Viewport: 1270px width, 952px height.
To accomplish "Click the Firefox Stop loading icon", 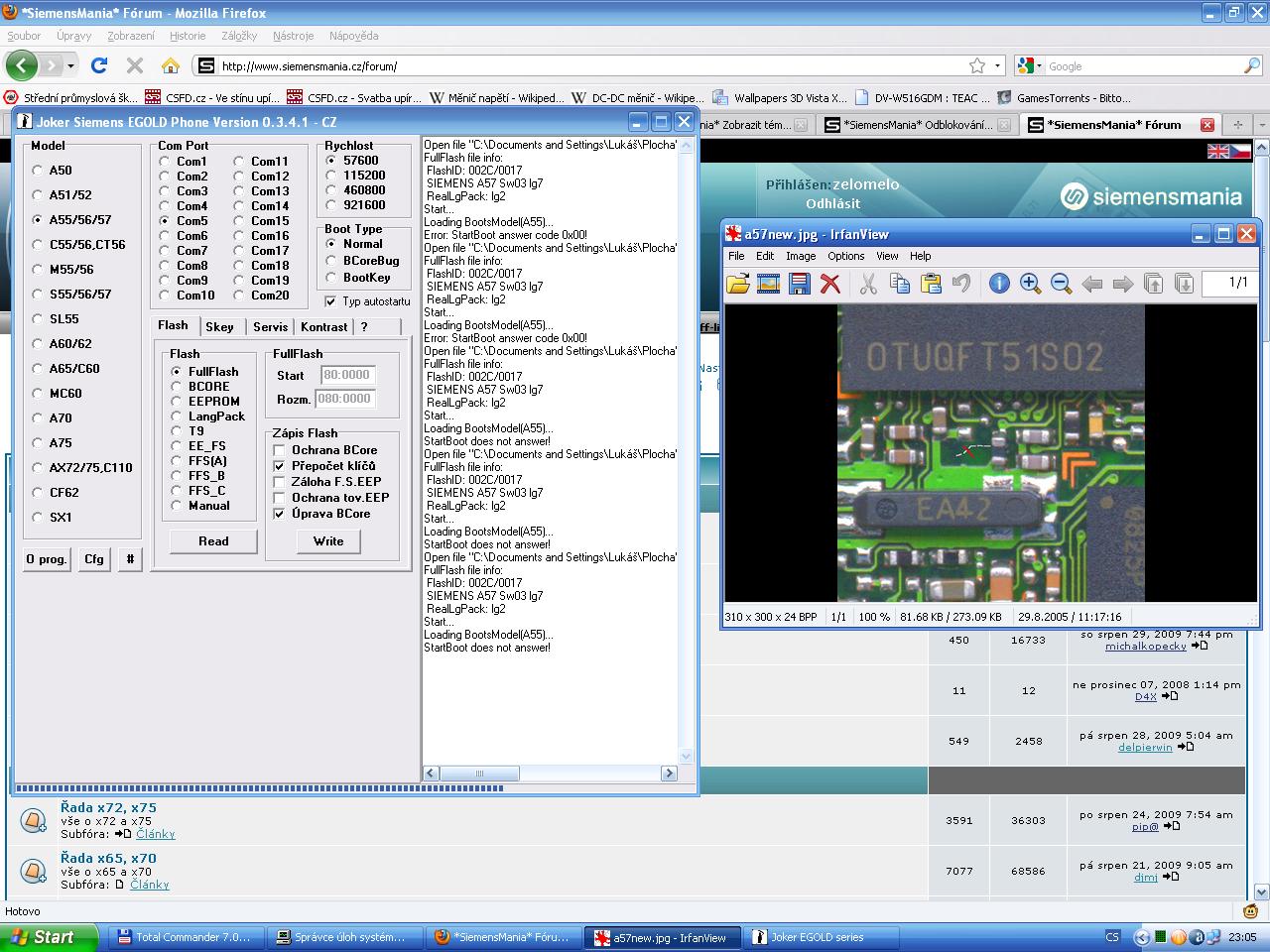I will (135, 65).
